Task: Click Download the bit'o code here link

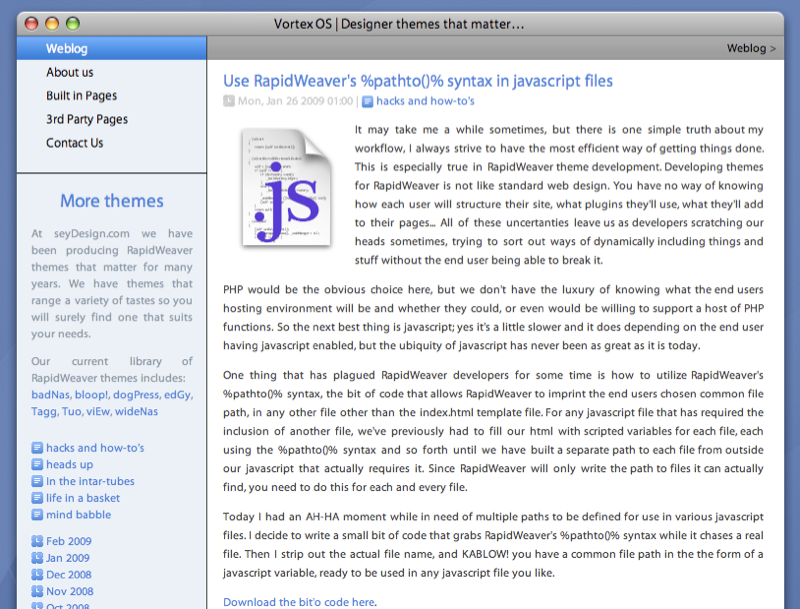Action: click(299, 602)
